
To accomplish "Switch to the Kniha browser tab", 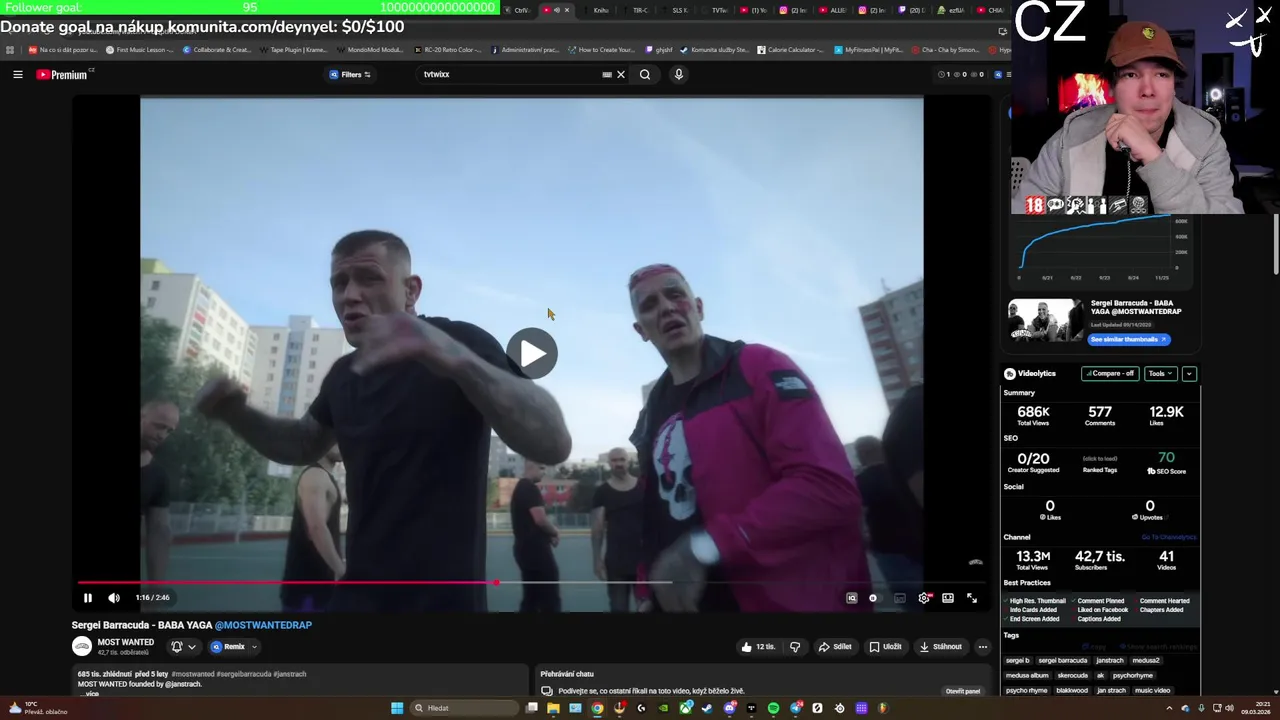I will click(x=601, y=10).
